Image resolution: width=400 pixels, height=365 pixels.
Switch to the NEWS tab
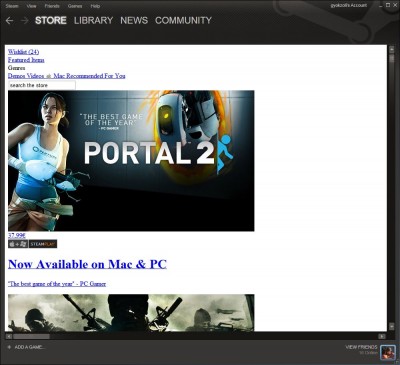134,20
